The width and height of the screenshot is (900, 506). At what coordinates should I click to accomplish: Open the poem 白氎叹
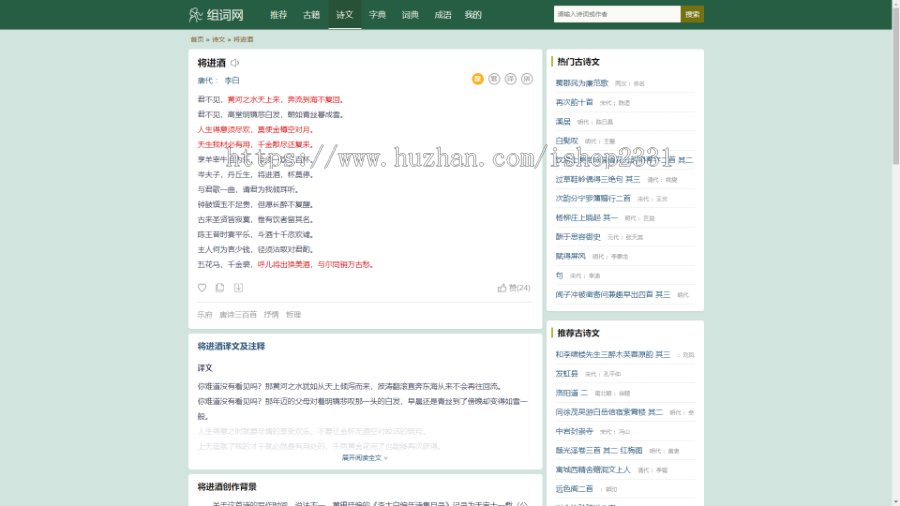coord(567,141)
